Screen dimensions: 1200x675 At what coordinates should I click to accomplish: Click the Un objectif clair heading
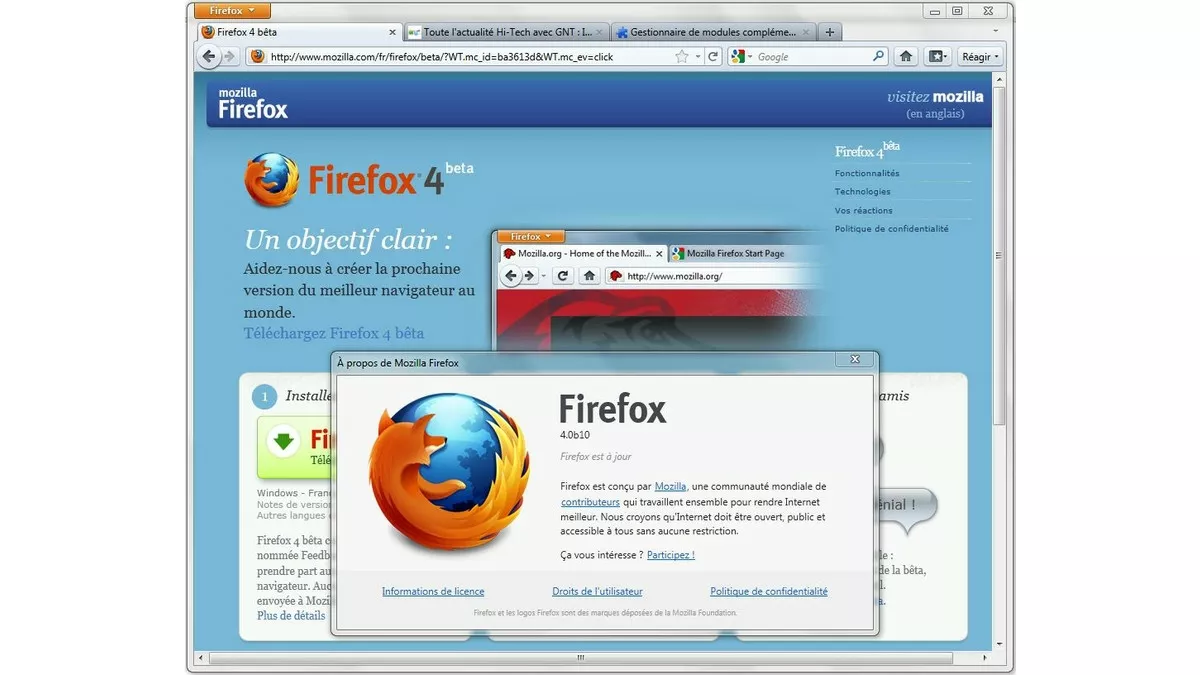coord(348,240)
